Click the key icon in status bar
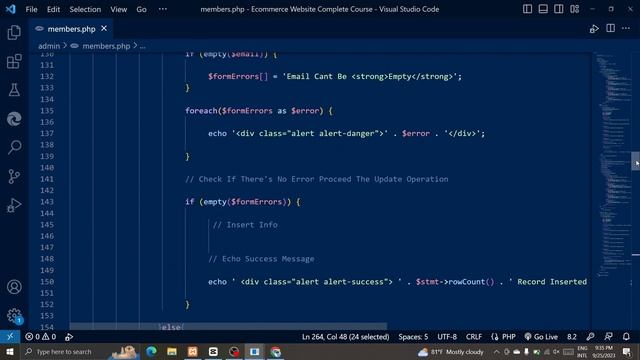 [590, 337]
